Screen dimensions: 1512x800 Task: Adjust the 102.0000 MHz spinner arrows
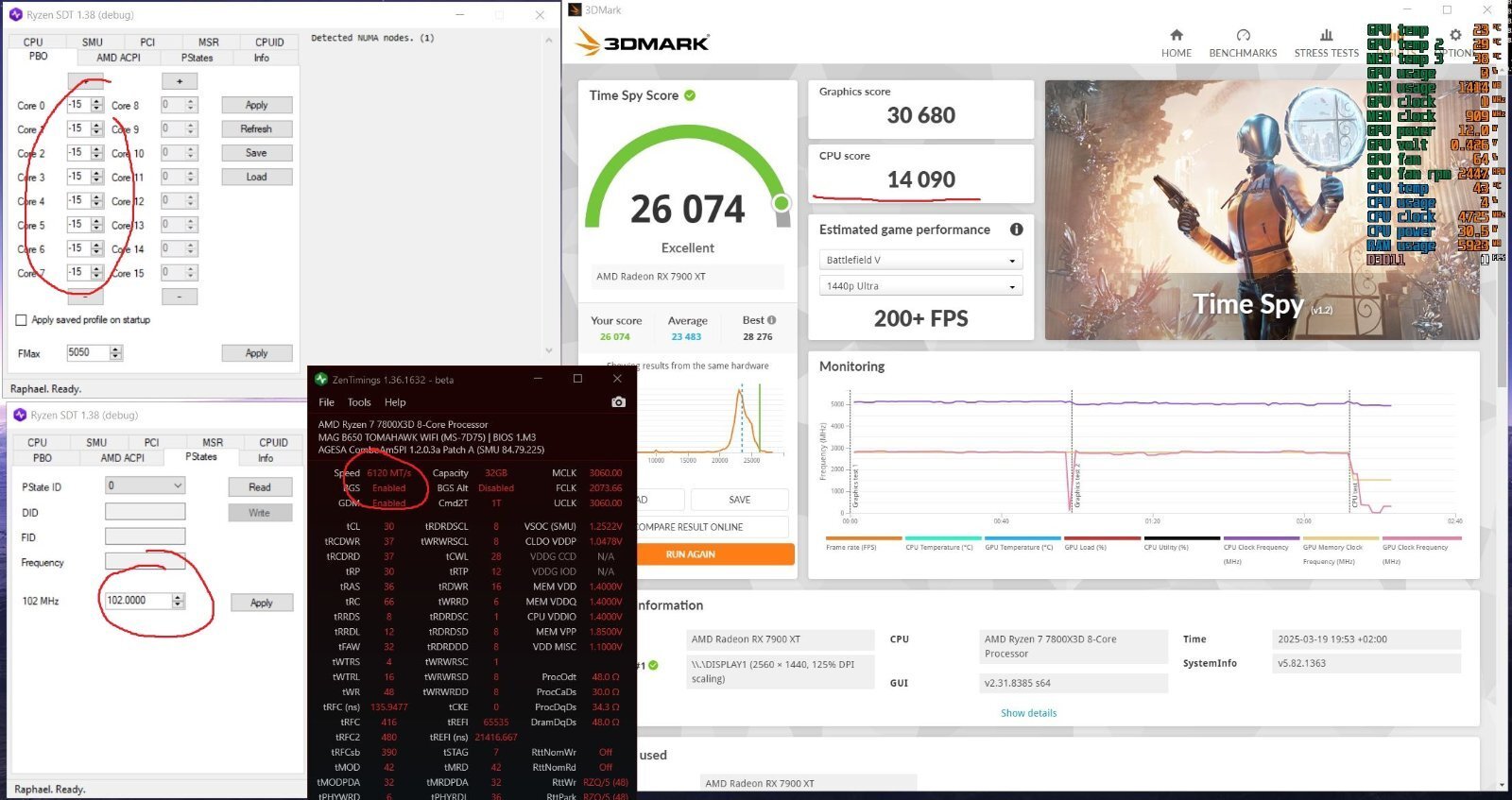point(179,601)
